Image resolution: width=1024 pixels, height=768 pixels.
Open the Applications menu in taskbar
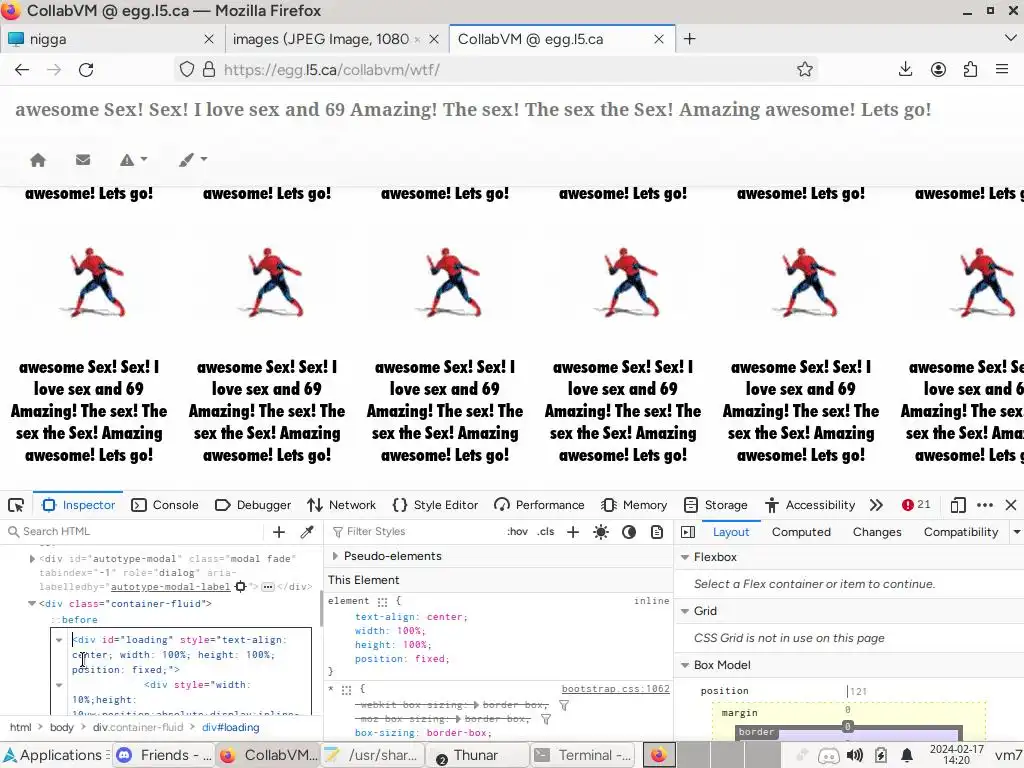(x=54, y=756)
